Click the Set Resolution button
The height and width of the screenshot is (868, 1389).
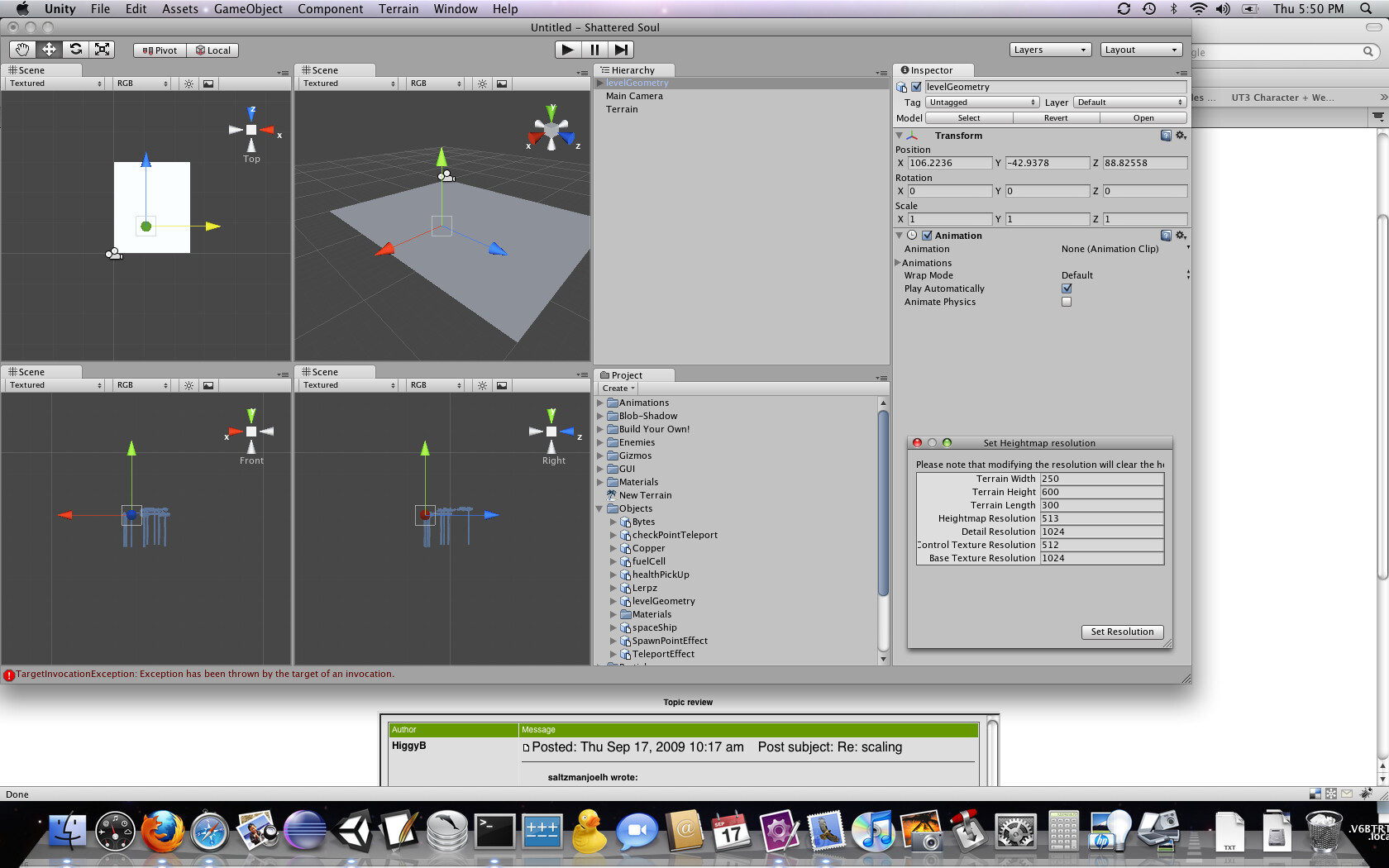1122,632
